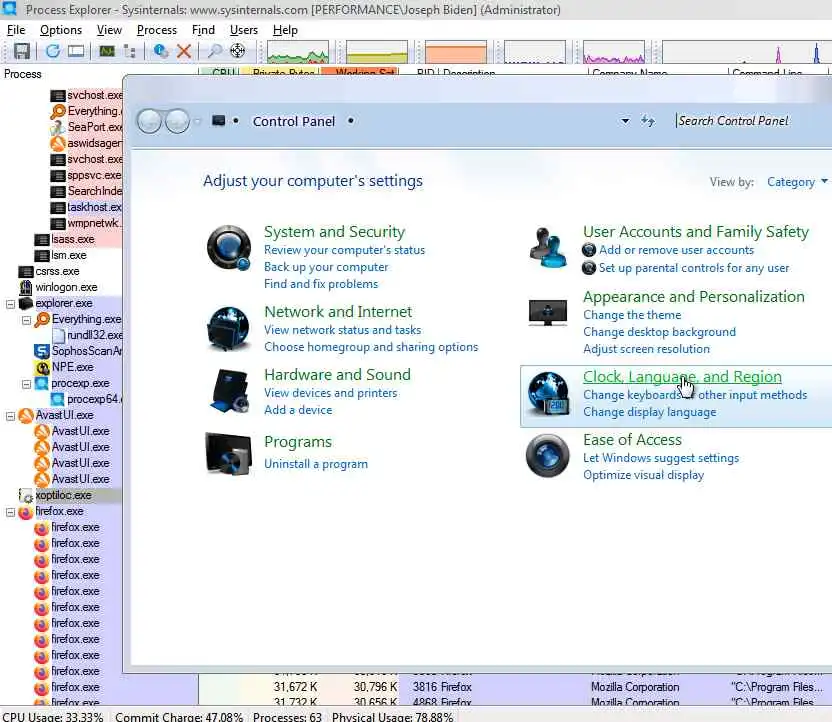Open the Find menu

[x=203, y=30]
